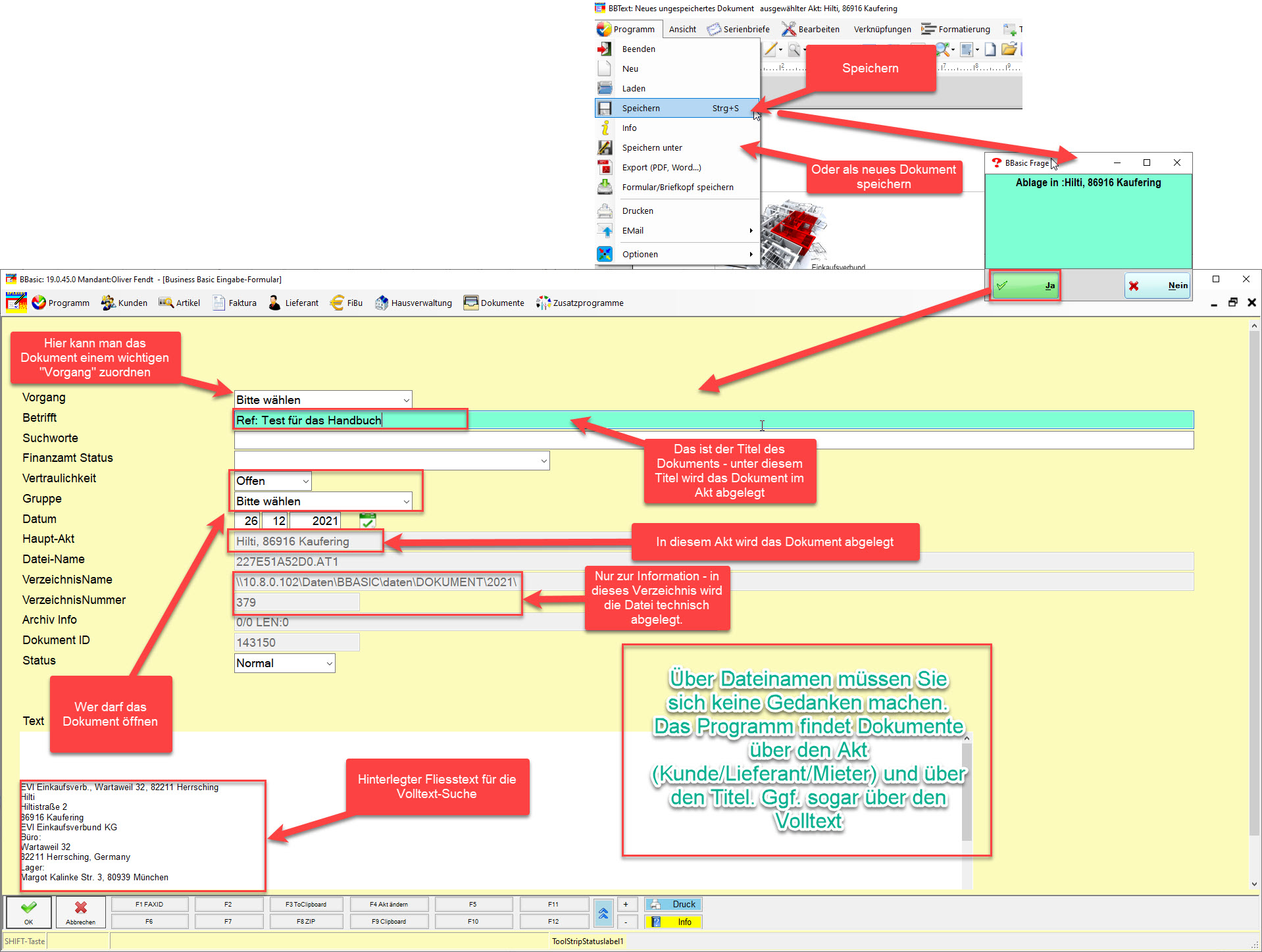The image size is (1262, 952).
Task: Confirm the BBasic Frage dialog with Ja
Action: 1025,286
